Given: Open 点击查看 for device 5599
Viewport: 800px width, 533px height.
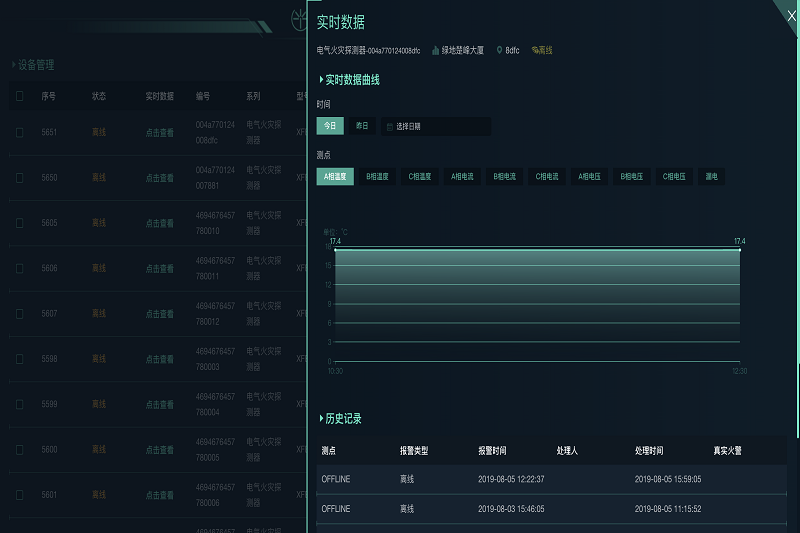Looking at the screenshot, I should [x=160, y=404].
